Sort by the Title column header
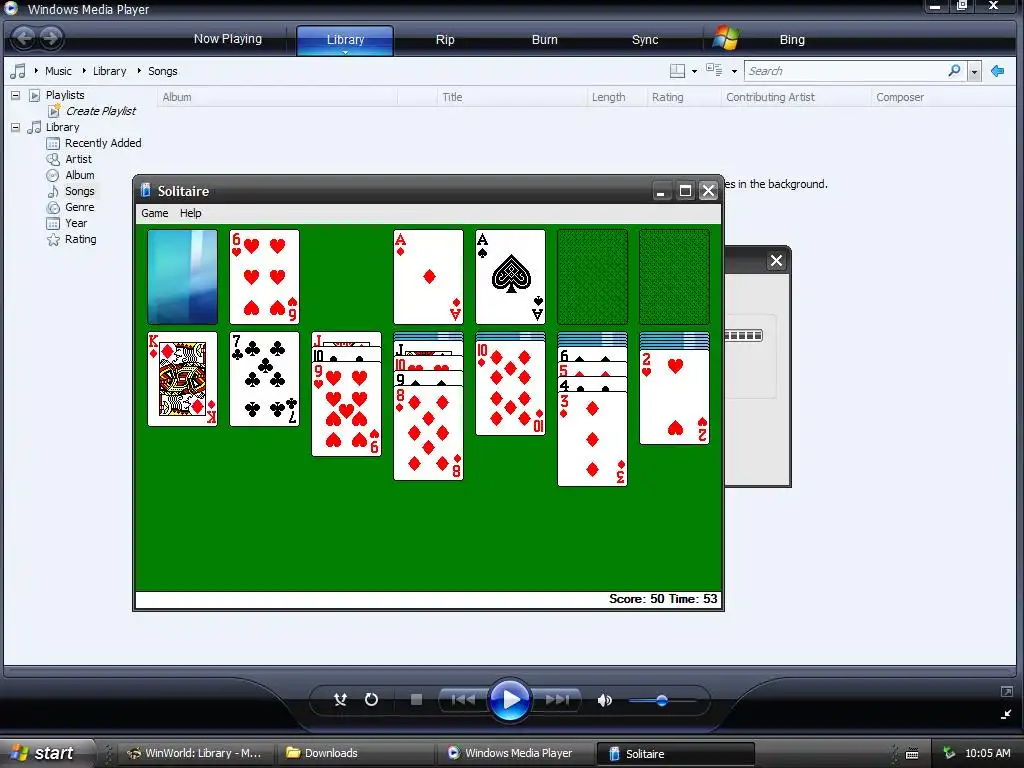 click(512, 97)
